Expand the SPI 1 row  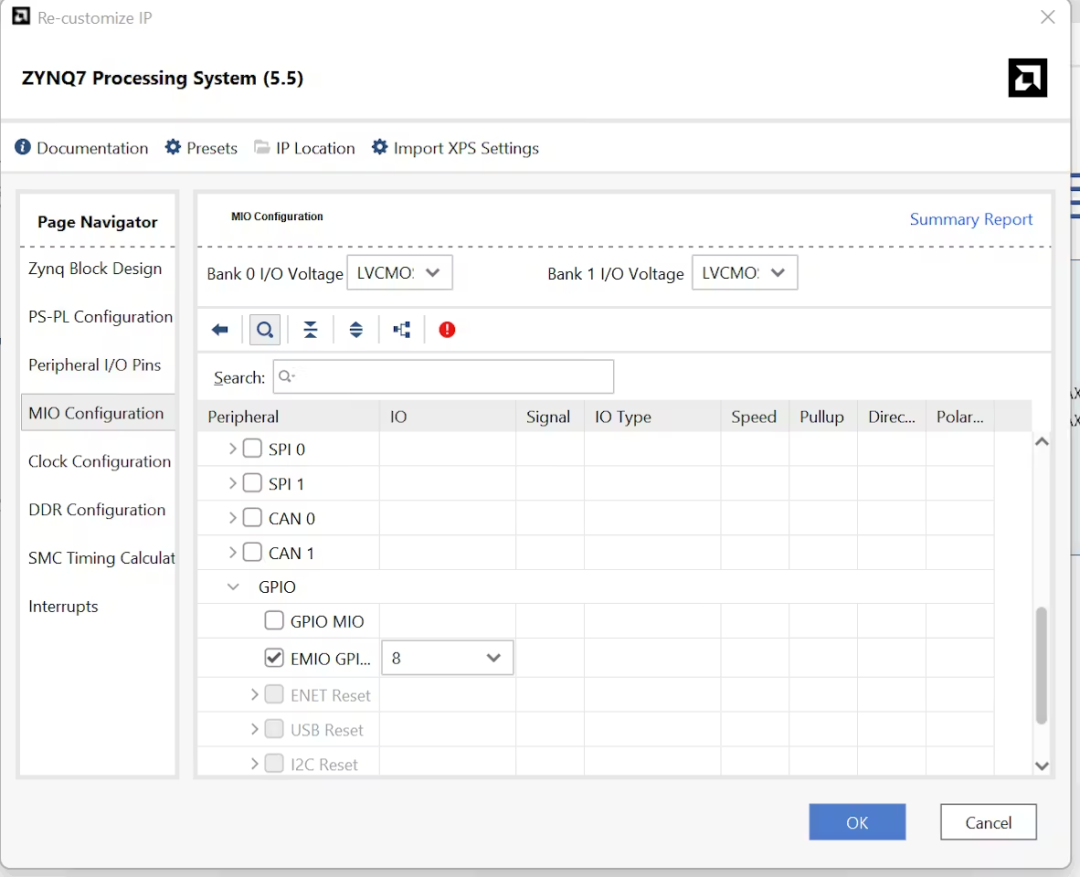click(x=233, y=483)
